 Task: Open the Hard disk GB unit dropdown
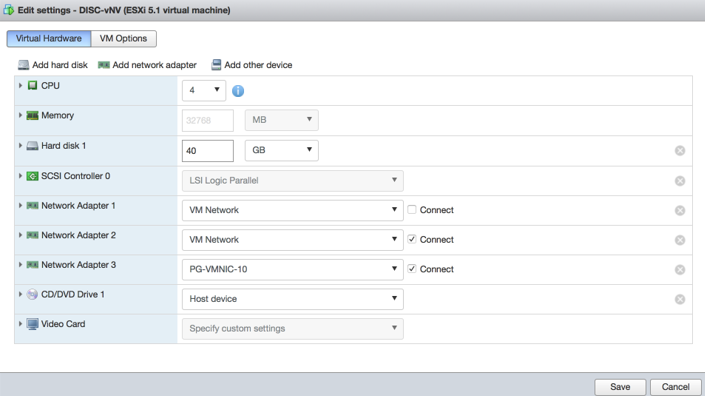click(x=281, y=151)
